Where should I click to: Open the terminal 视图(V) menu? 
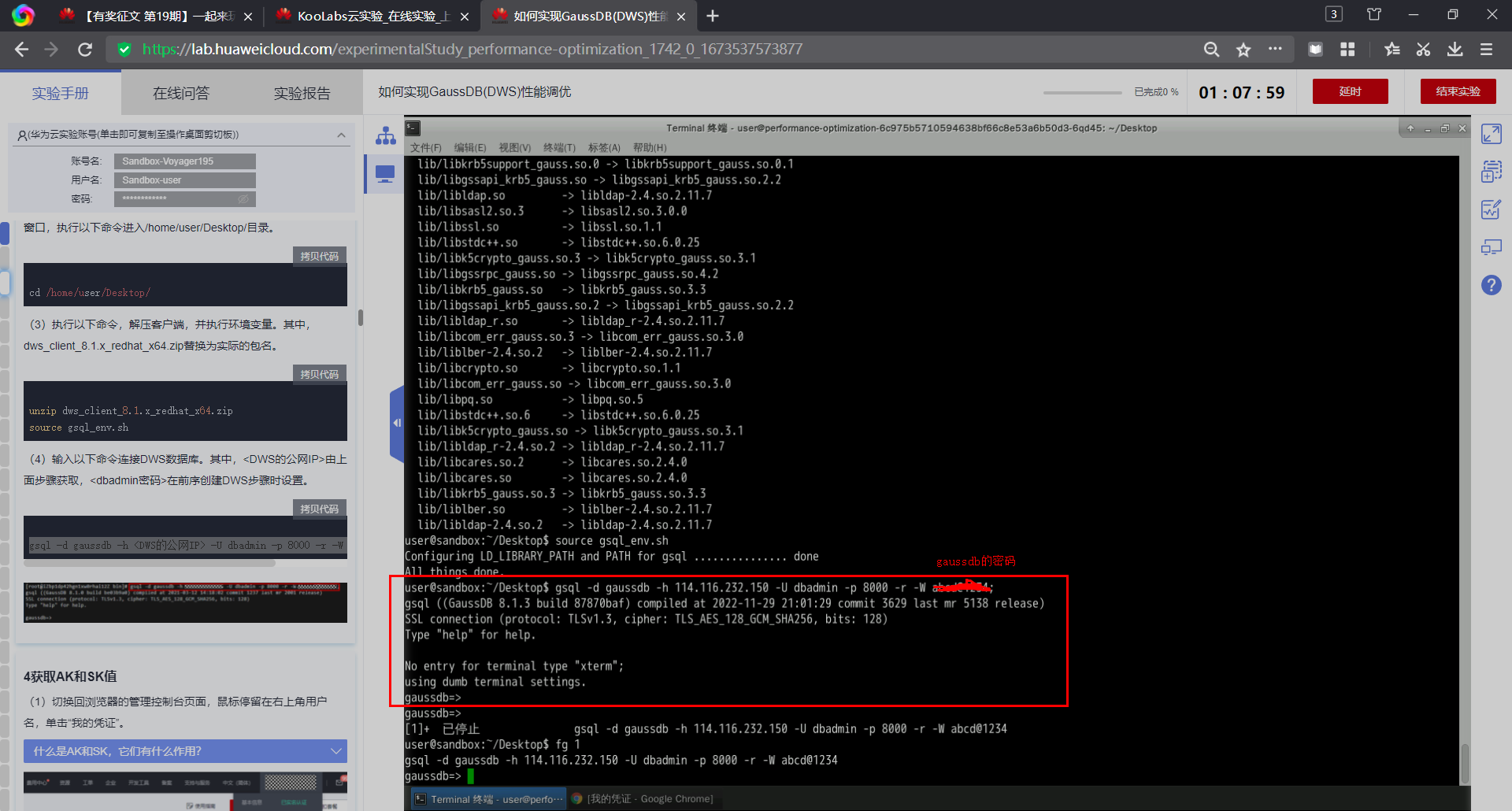pos(515,148)
